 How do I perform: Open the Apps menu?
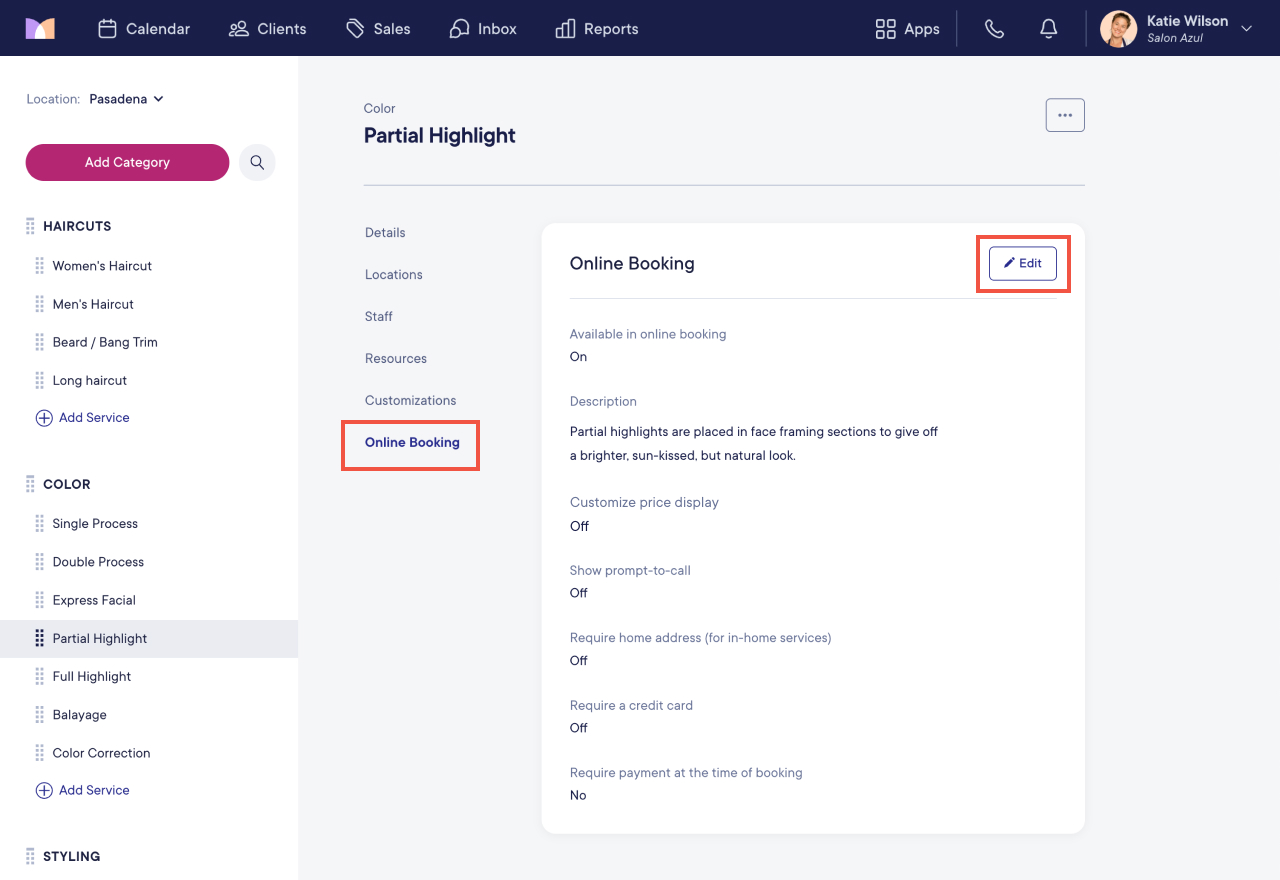(x=907, y=29)
